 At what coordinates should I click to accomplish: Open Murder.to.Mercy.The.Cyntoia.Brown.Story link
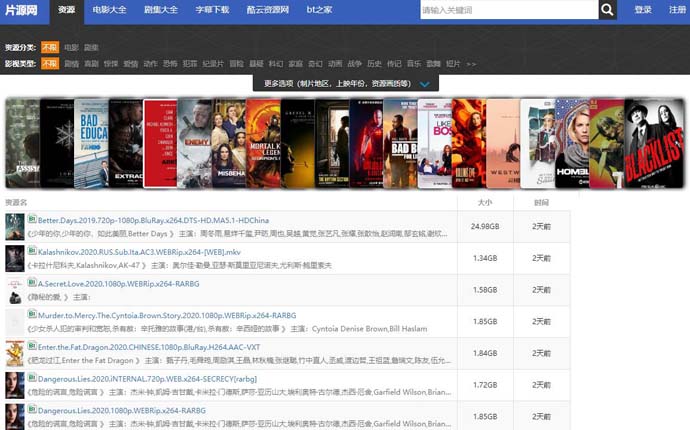click(167, 316)
